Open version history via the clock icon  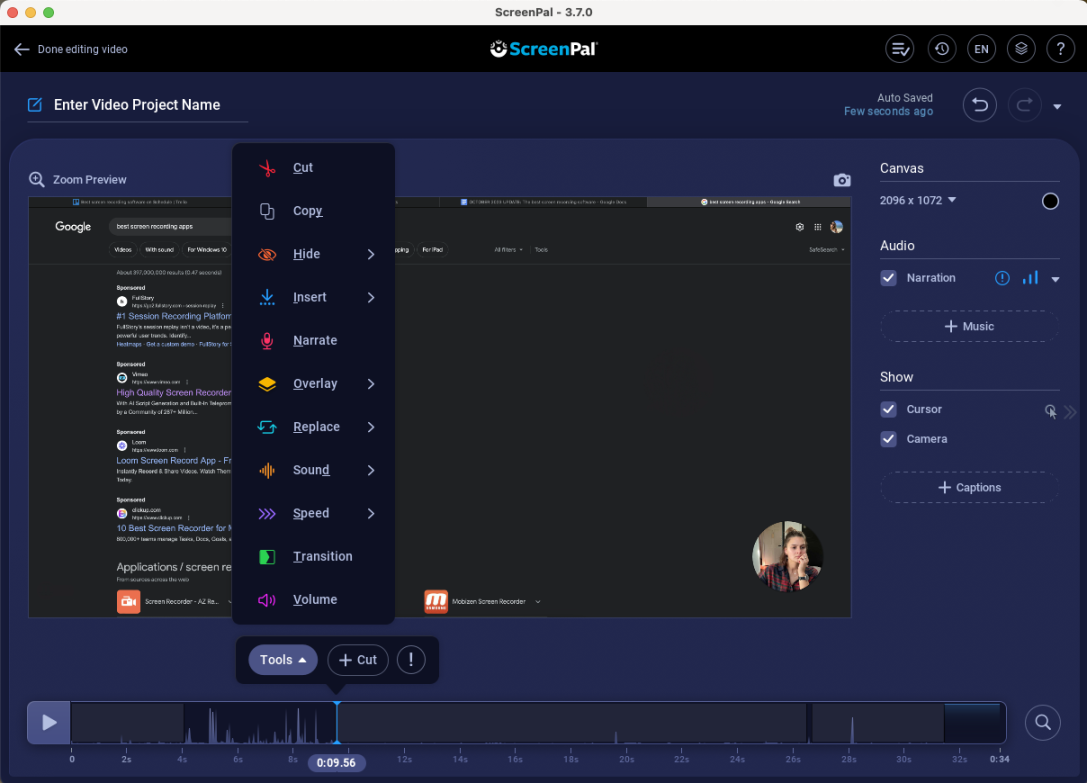941,48
